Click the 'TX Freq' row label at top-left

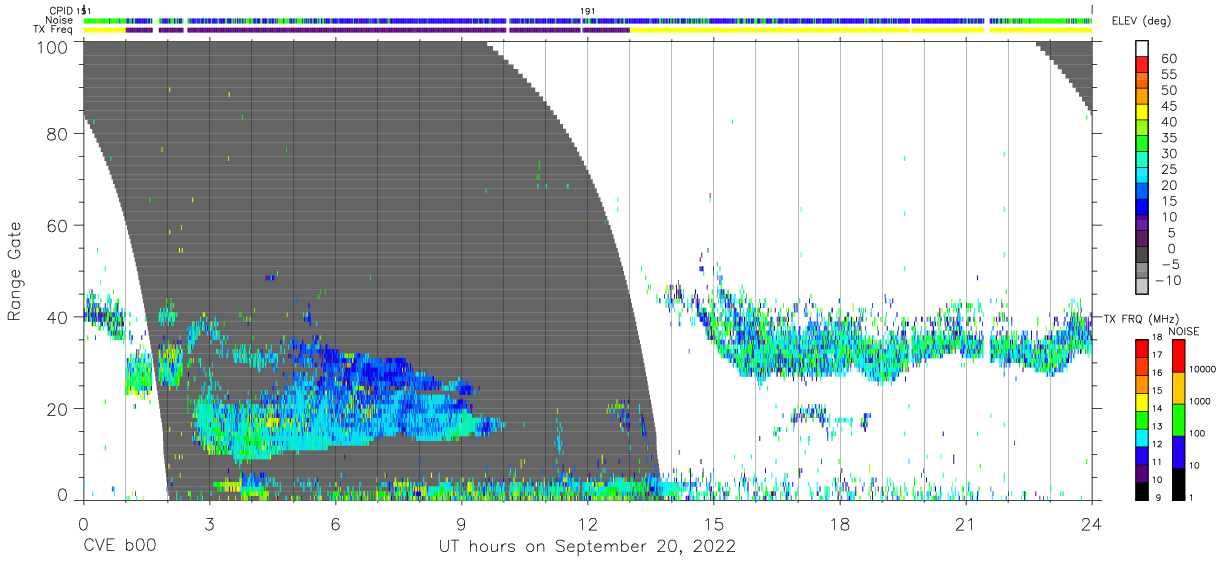coord(54,29)
